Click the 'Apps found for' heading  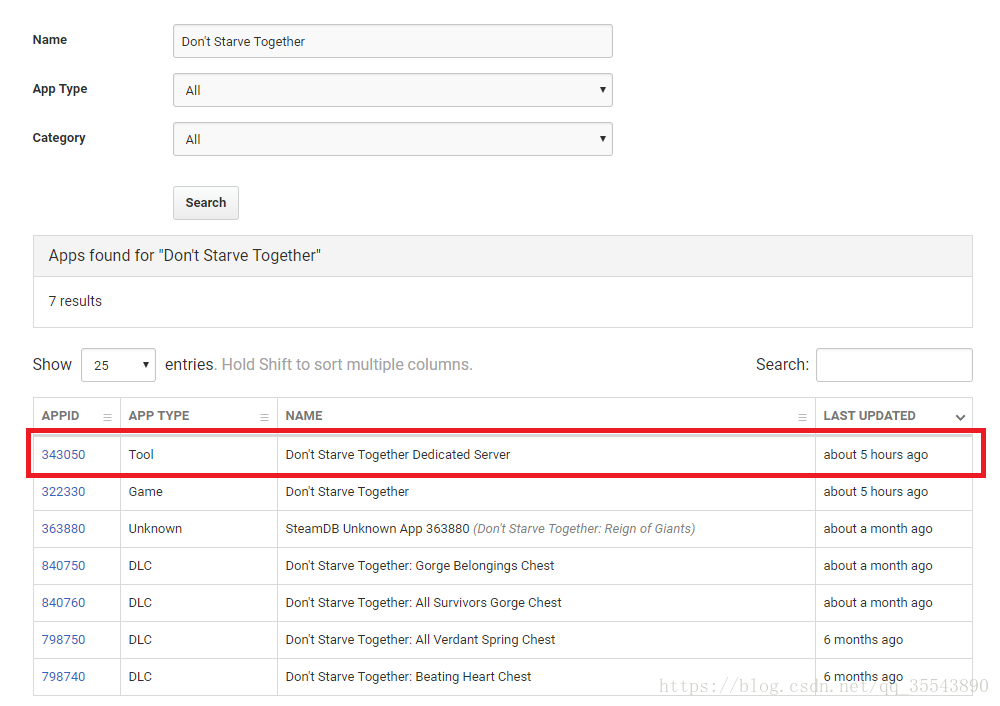(x=184, y=256)
